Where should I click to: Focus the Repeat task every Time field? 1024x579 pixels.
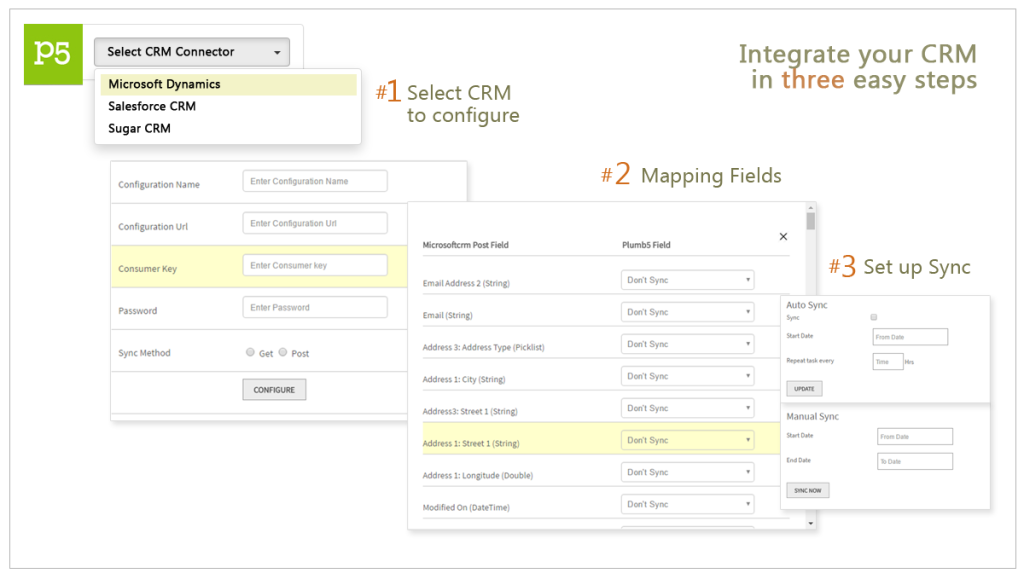click(x=888, y=362)
